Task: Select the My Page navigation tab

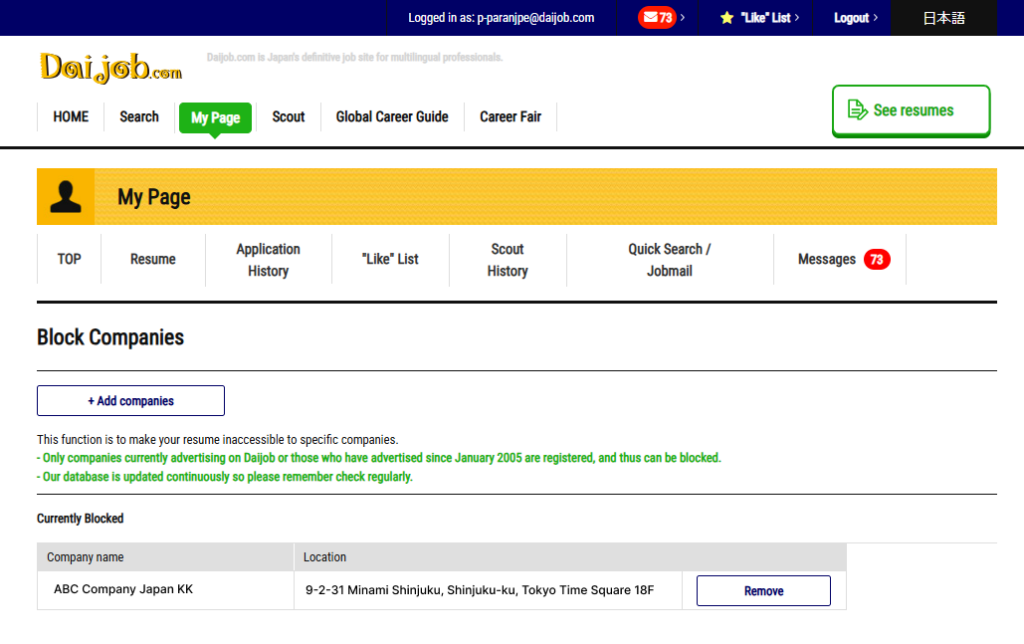Action: [x=215, y=118]
